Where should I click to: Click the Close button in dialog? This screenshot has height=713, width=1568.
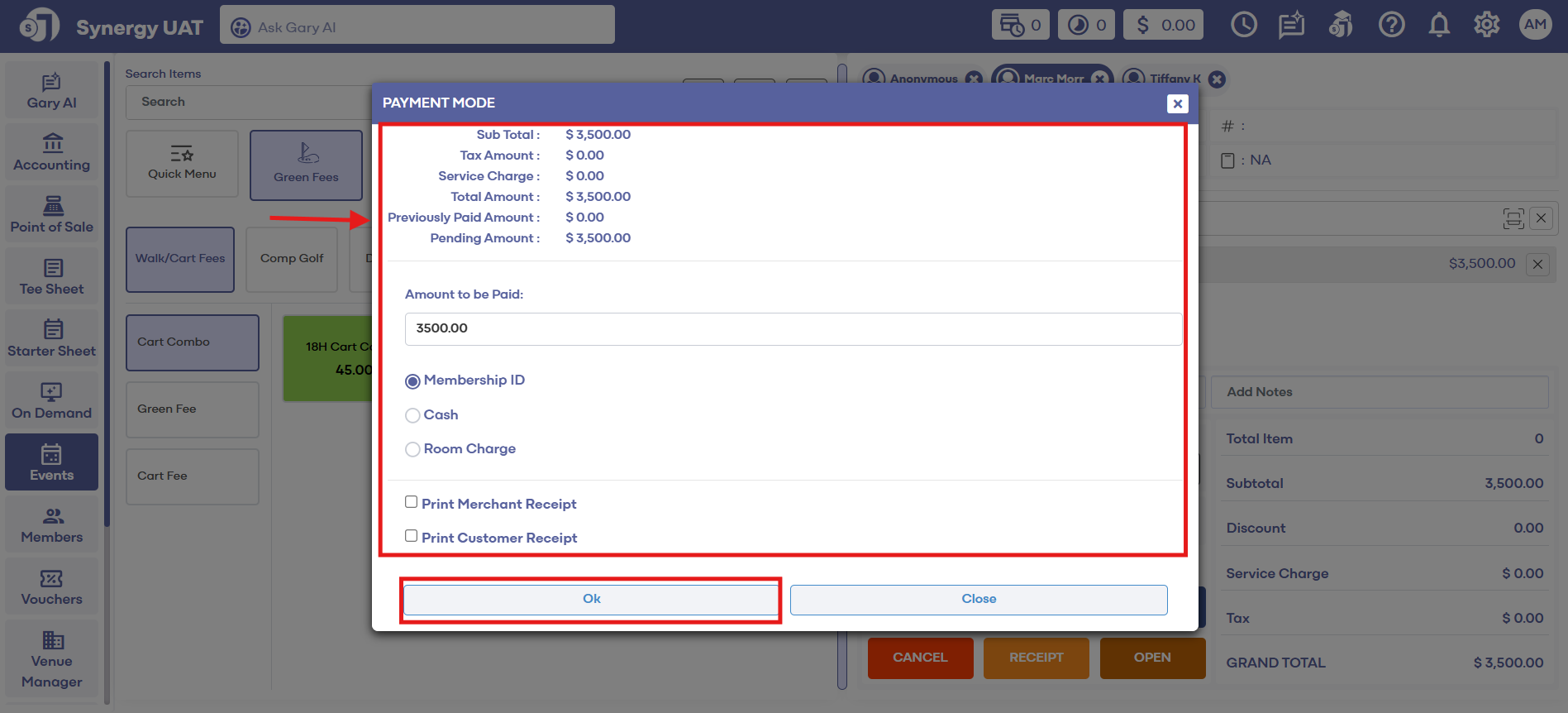point(978,600)
